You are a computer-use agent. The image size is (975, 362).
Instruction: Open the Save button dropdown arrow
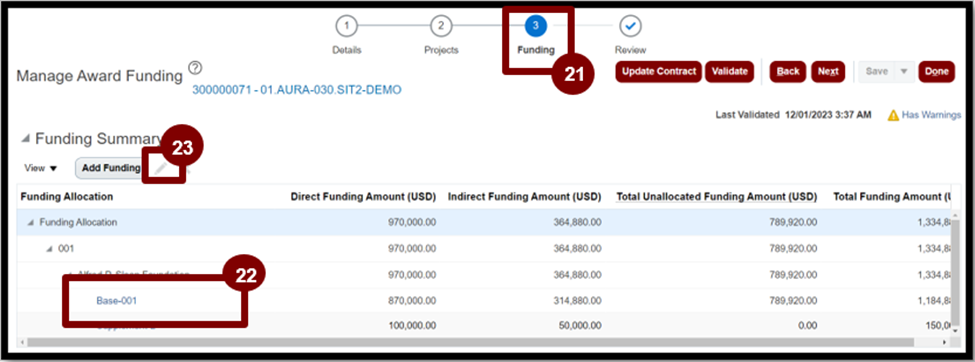point(904,72)
